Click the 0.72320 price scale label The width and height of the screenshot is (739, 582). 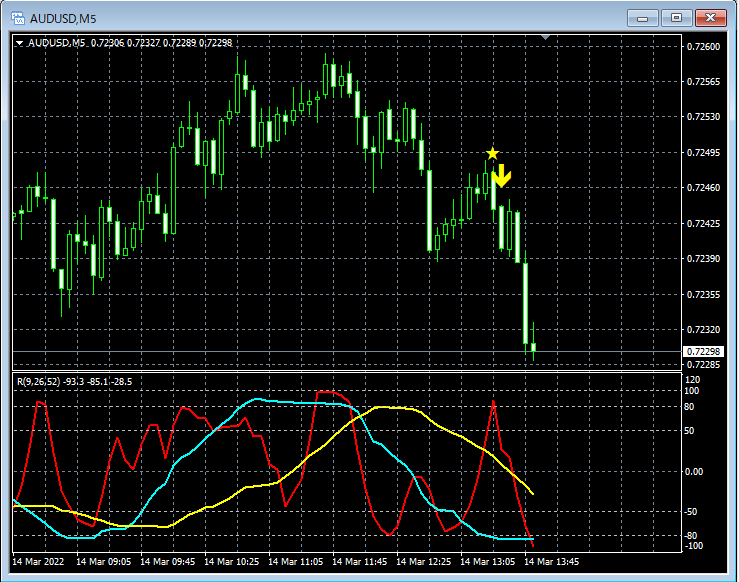click(704, 329)
